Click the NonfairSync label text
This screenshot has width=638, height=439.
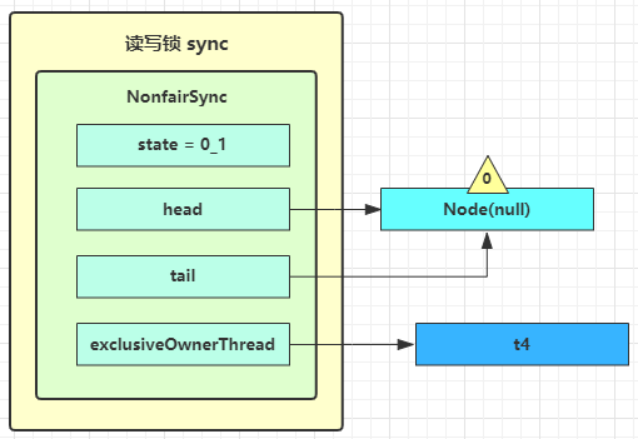click(176, 98)
